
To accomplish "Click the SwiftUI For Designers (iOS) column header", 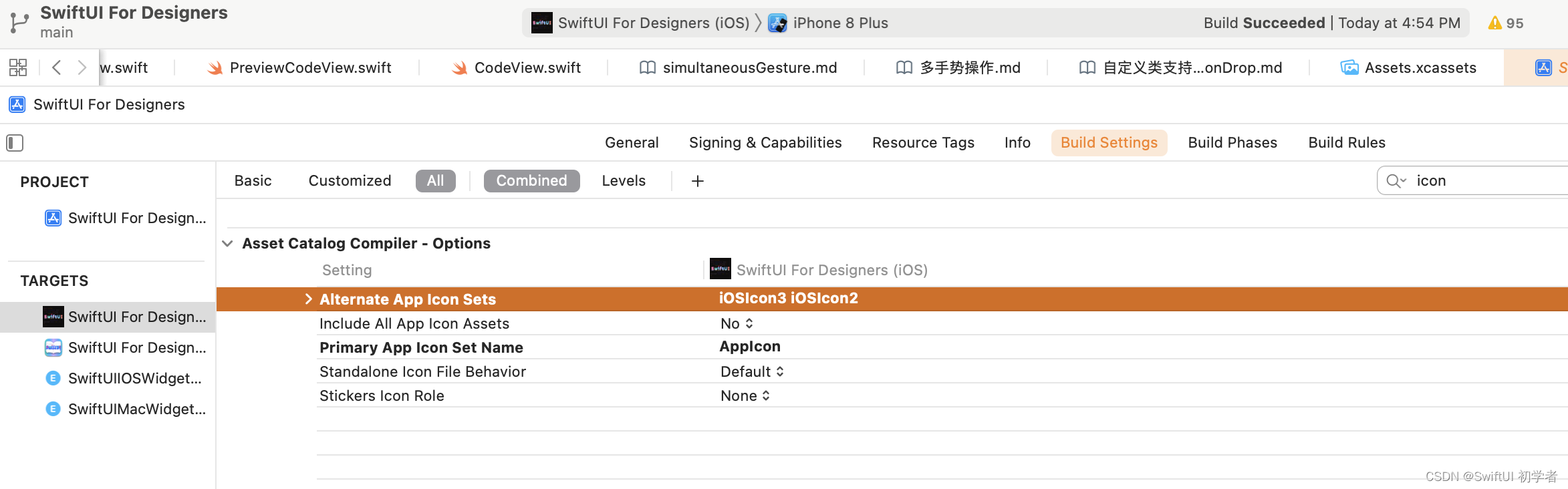I will 832,271.
